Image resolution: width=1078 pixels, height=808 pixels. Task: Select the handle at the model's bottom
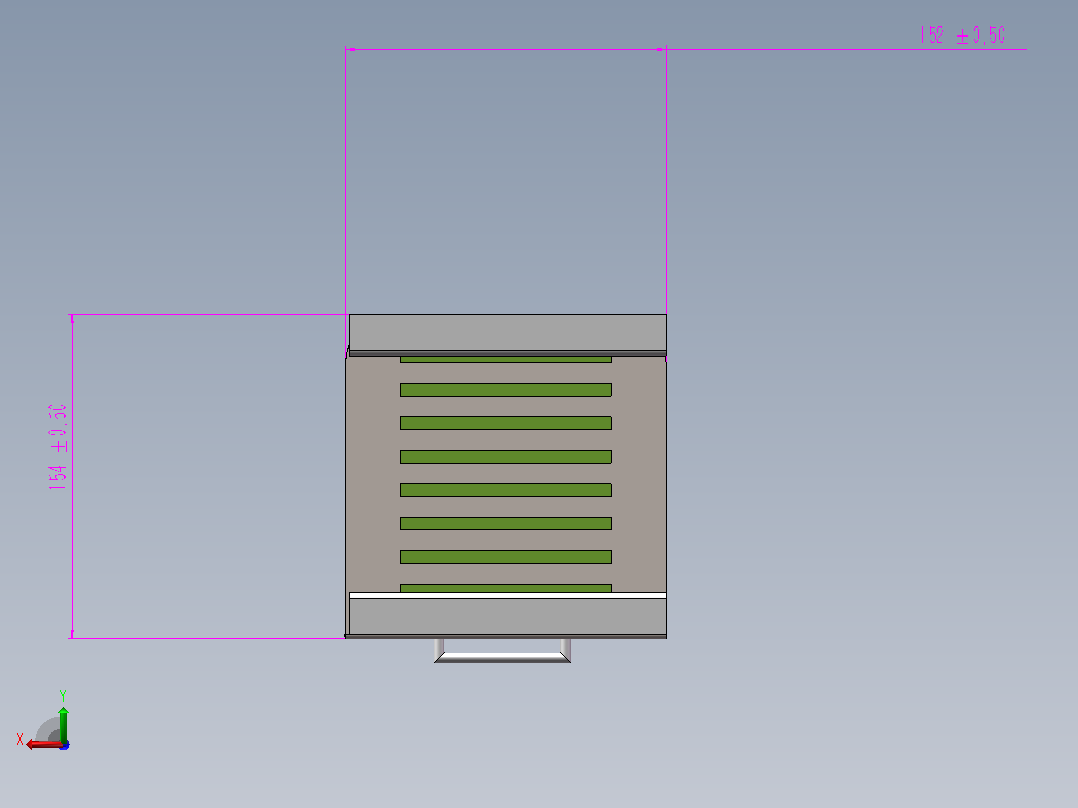click(503, 651)
